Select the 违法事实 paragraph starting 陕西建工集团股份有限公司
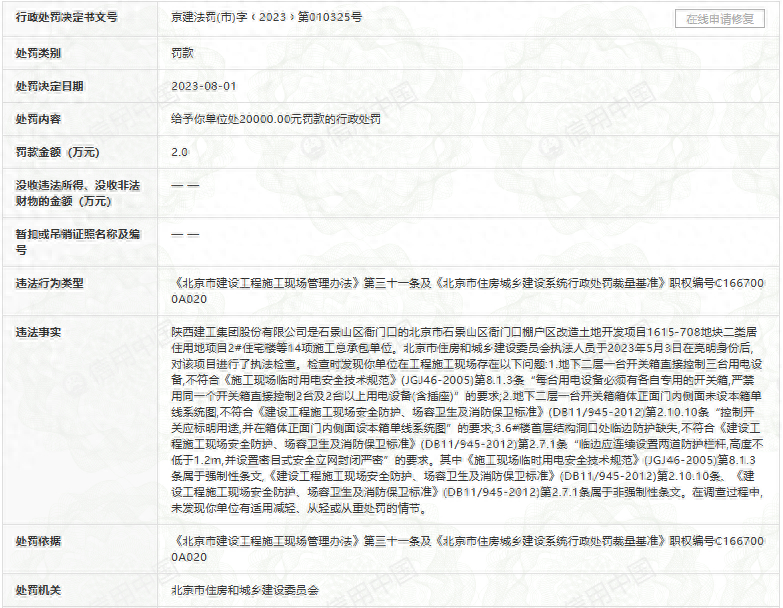783x608 pixels. coord(467,420)
